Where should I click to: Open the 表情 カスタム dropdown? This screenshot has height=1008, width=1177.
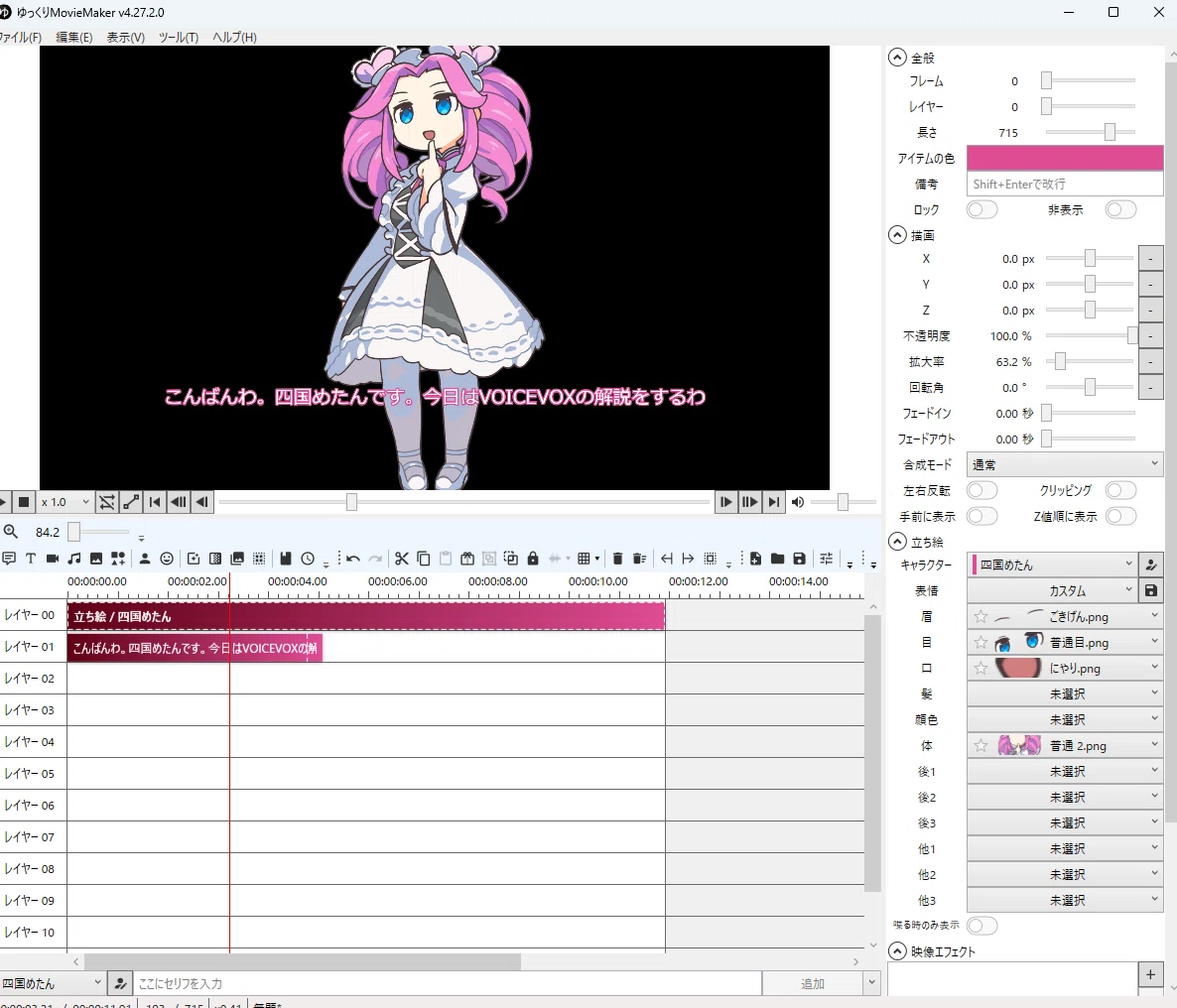pyautogui.click(x=1052, y=590)
